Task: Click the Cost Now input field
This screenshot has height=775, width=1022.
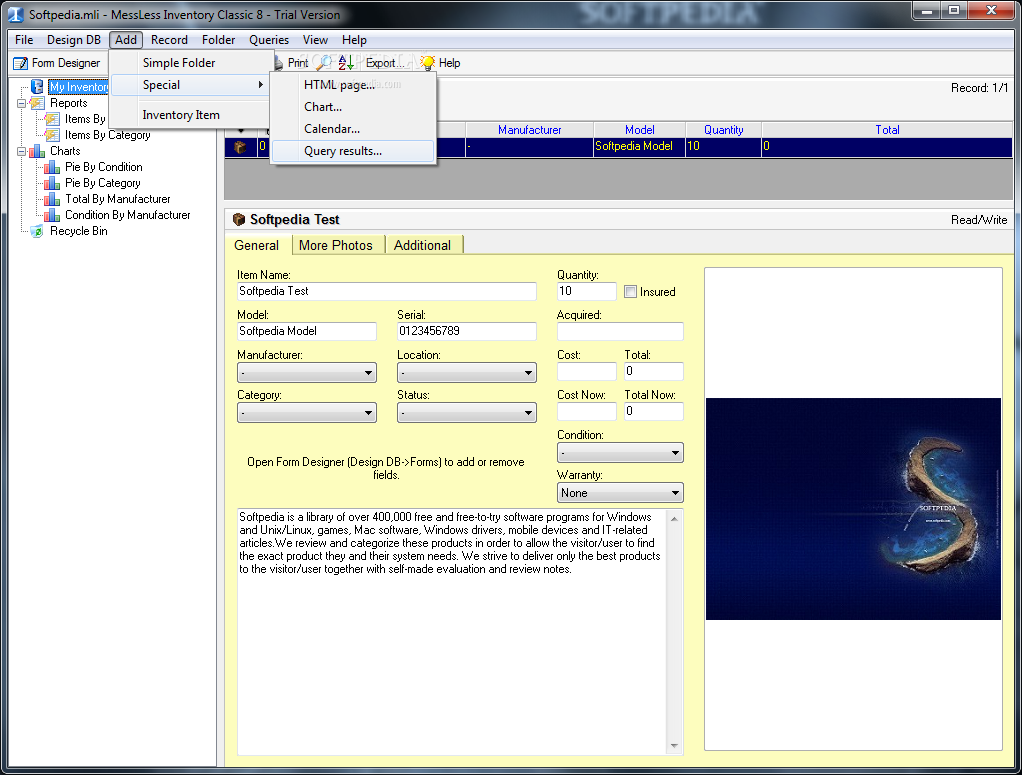Action: [x=587, y=411]
